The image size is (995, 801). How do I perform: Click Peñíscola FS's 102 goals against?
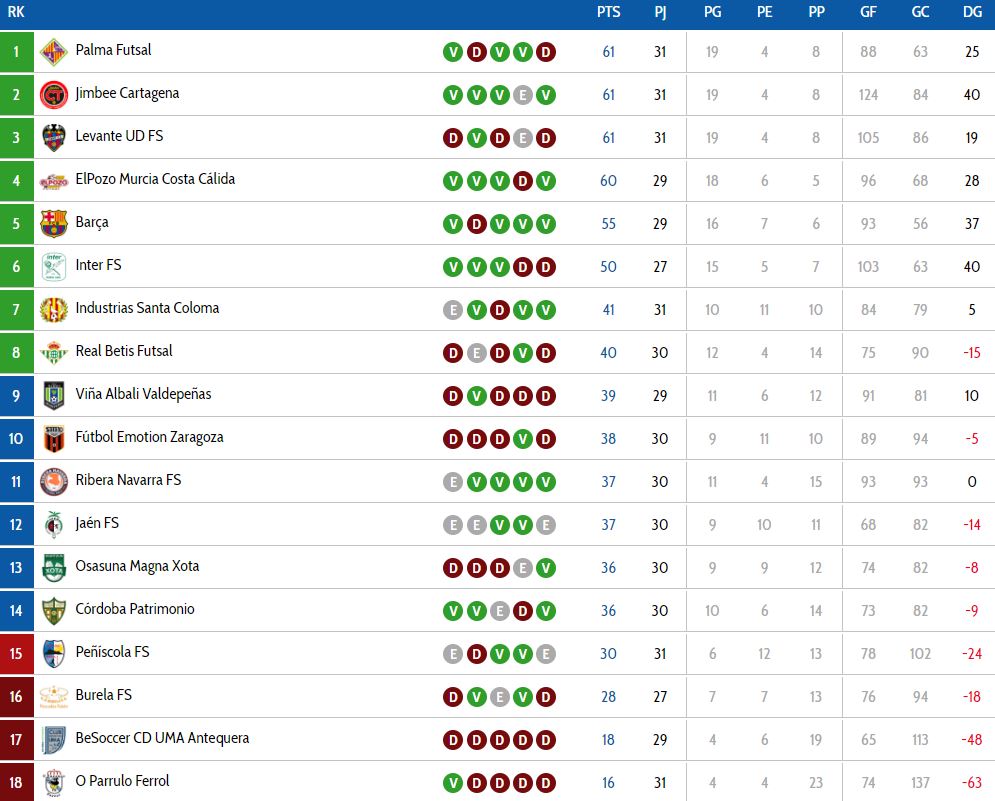pos(920,654)
